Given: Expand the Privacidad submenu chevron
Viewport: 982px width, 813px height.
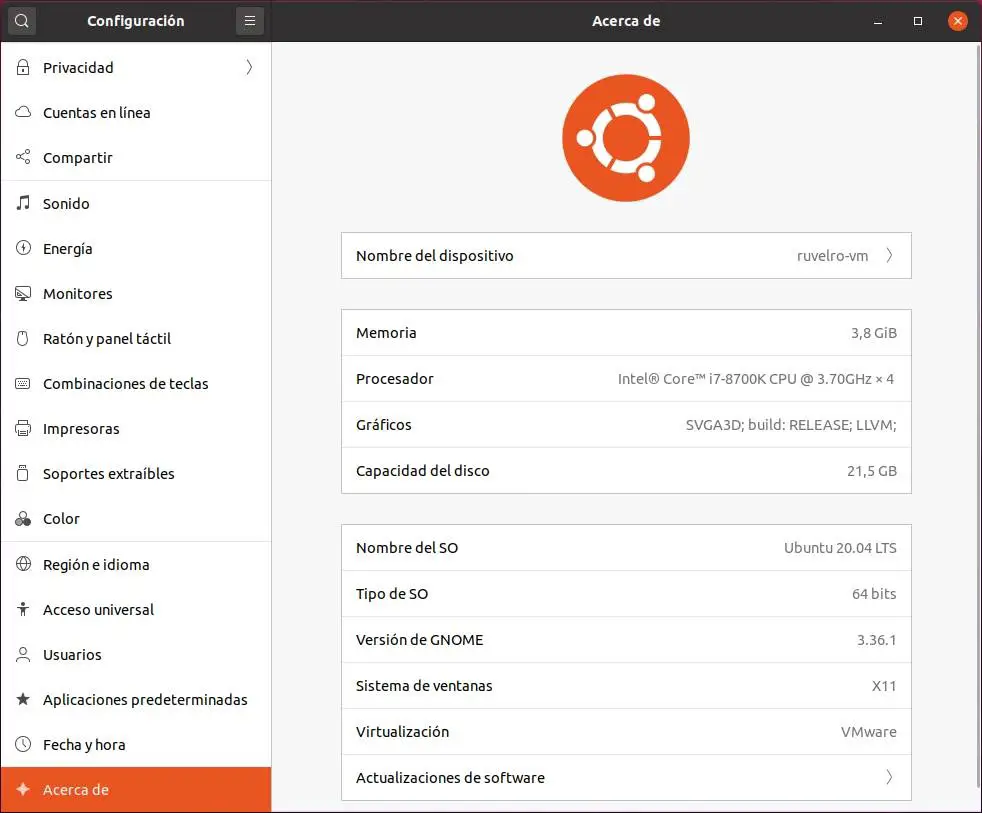Looking at the screenshot, I should 249,68.
